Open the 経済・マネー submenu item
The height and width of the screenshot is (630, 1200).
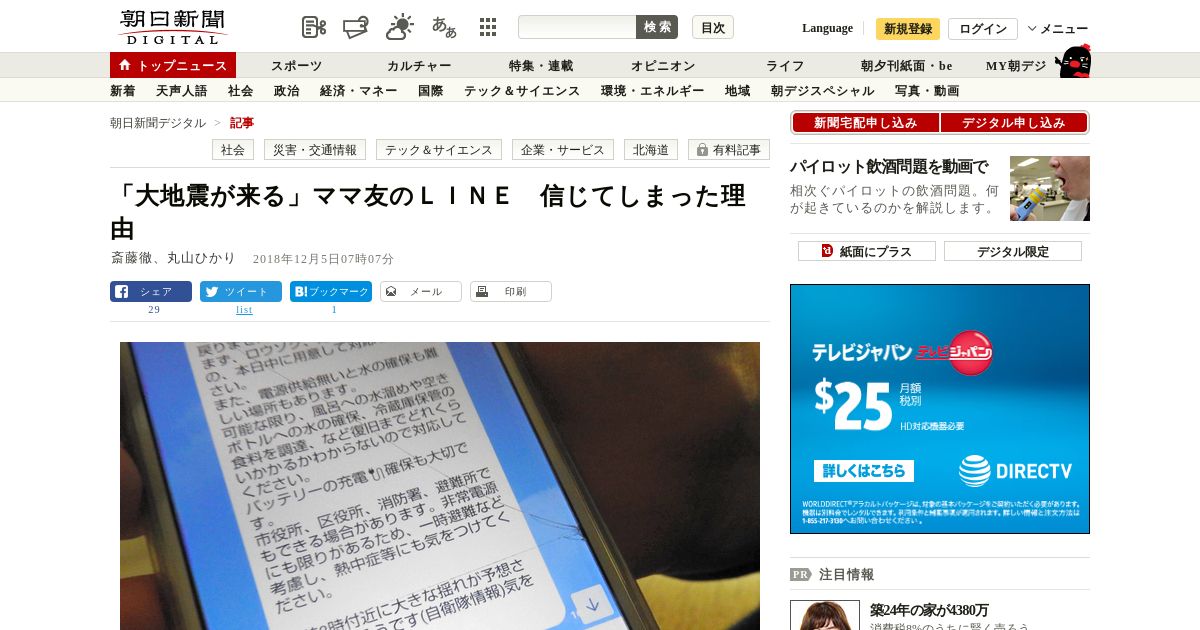tap(358, 91)
